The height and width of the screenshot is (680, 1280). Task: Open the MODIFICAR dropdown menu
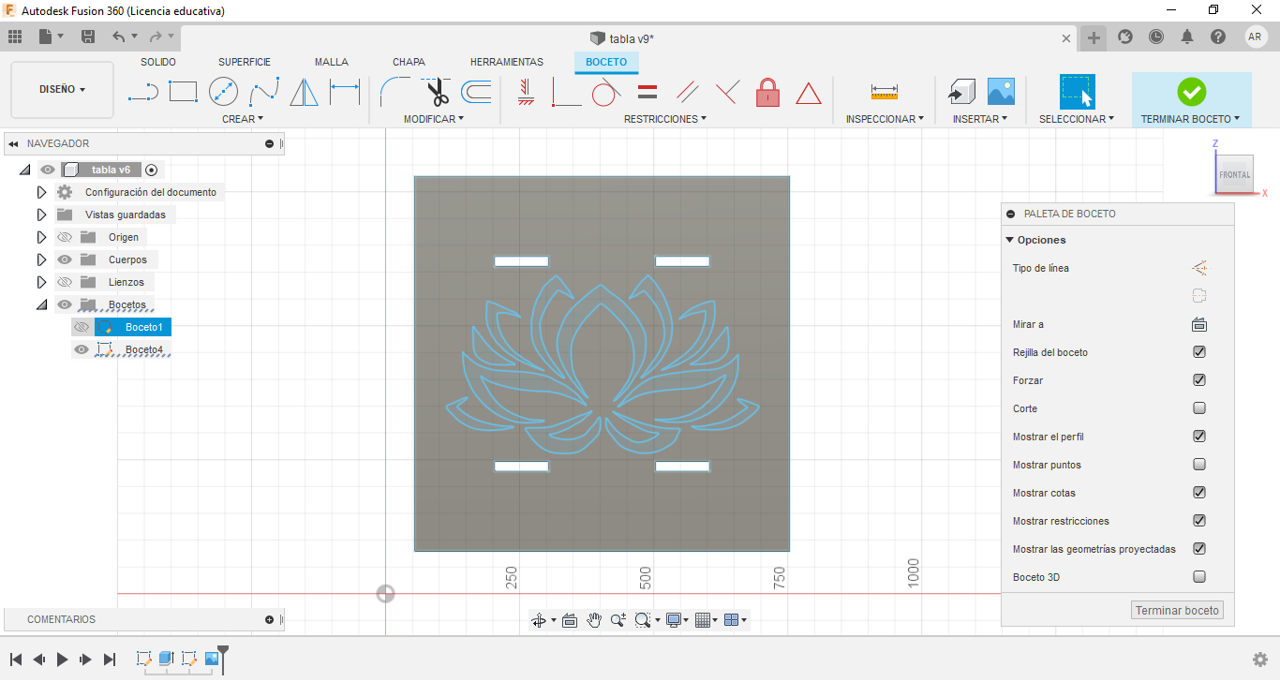(x=434, y=119)
